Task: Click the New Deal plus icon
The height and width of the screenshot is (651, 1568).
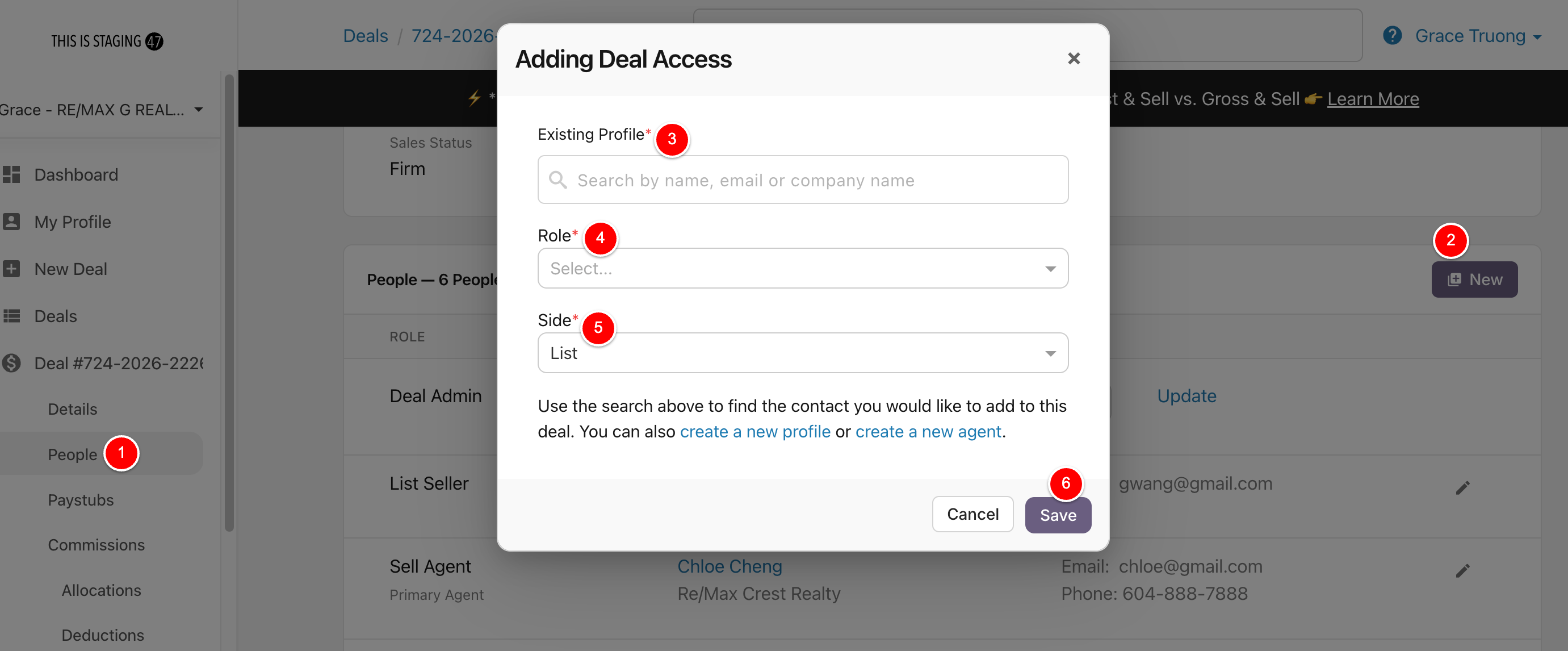Action: [x=11, y=269]
